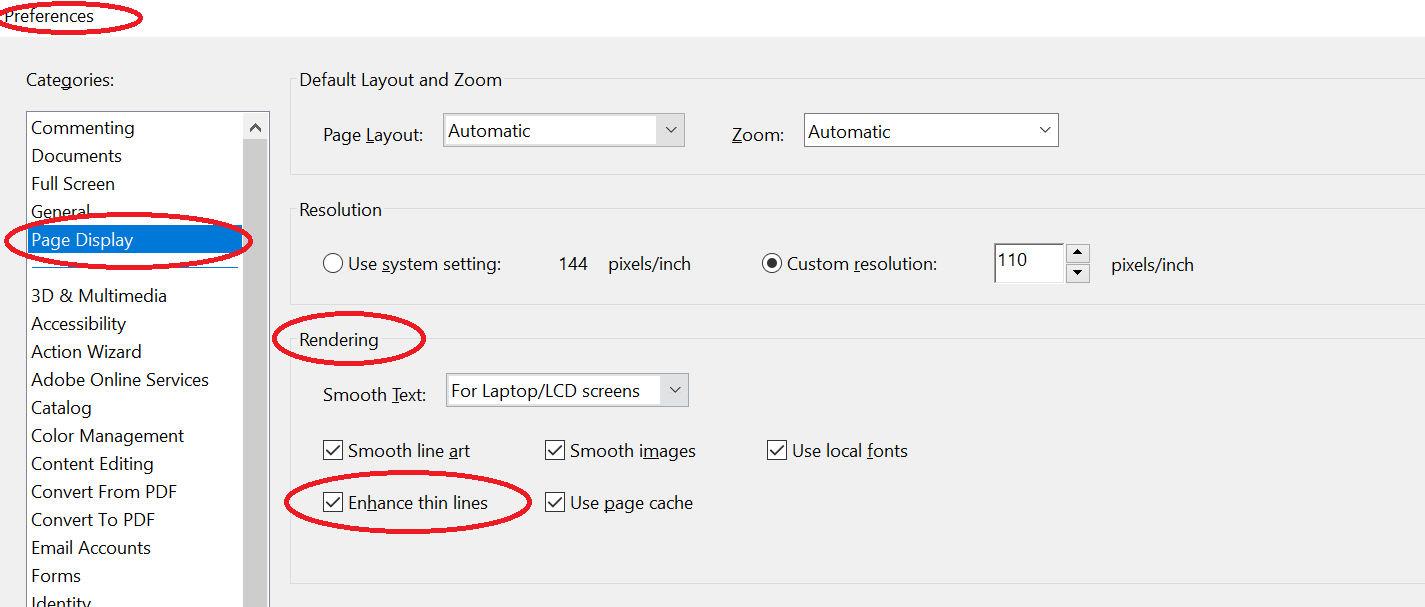Screen dimensions: 1425x607
Task: Choose the Custom resolution radio option
Action: [x=772, y=264]
